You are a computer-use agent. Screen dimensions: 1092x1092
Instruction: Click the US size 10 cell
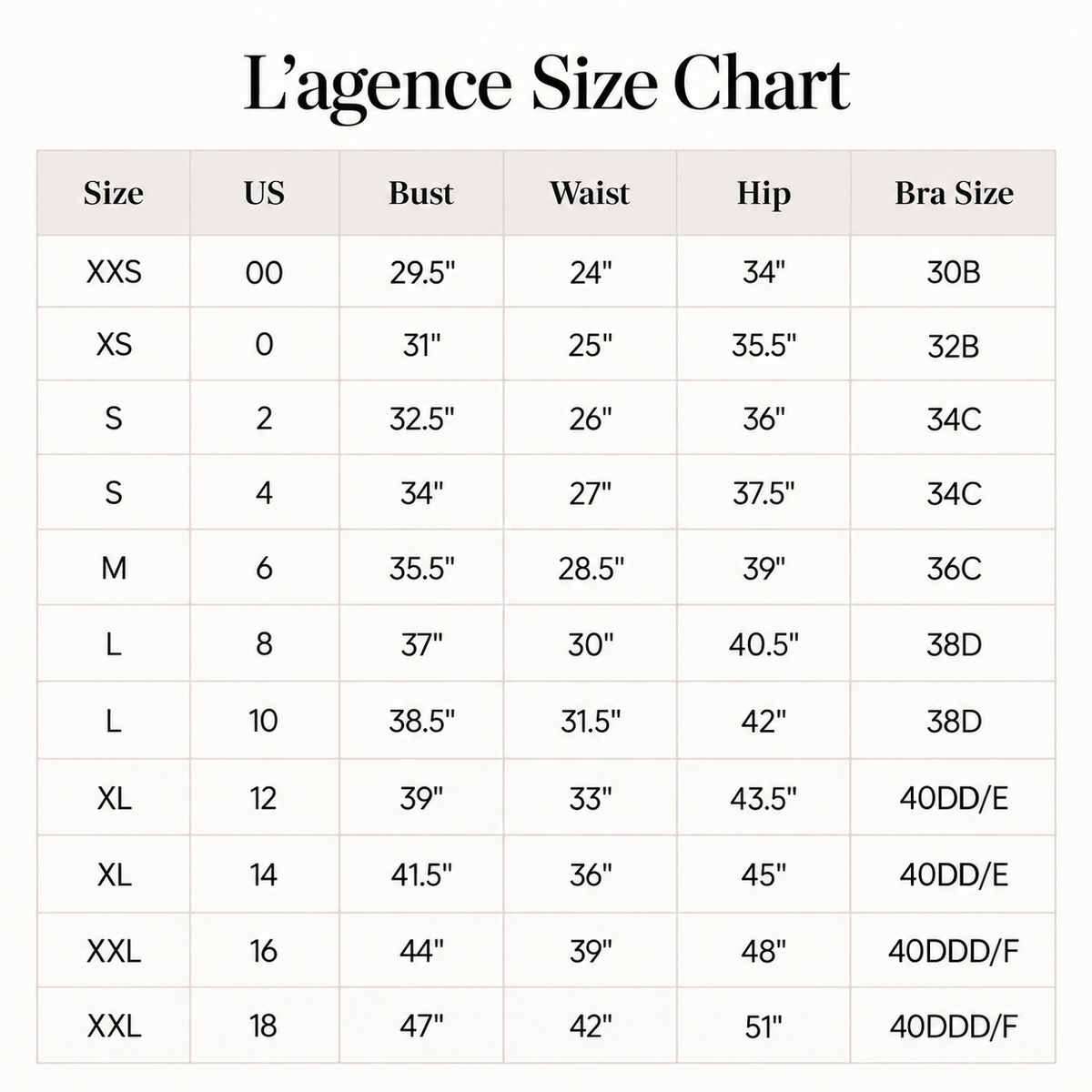[x=264, y=721]
